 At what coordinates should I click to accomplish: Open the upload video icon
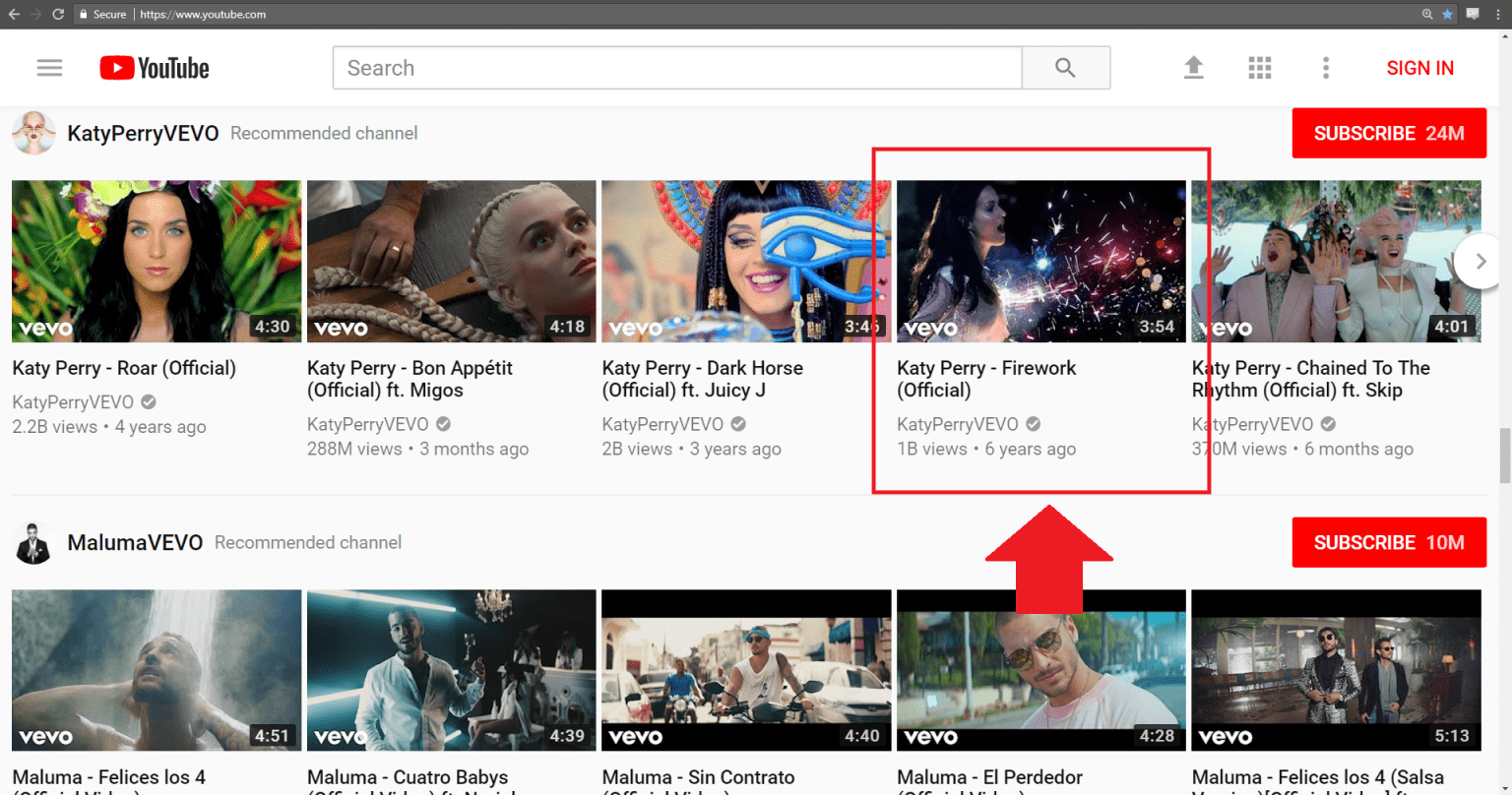click(1193, 67)
